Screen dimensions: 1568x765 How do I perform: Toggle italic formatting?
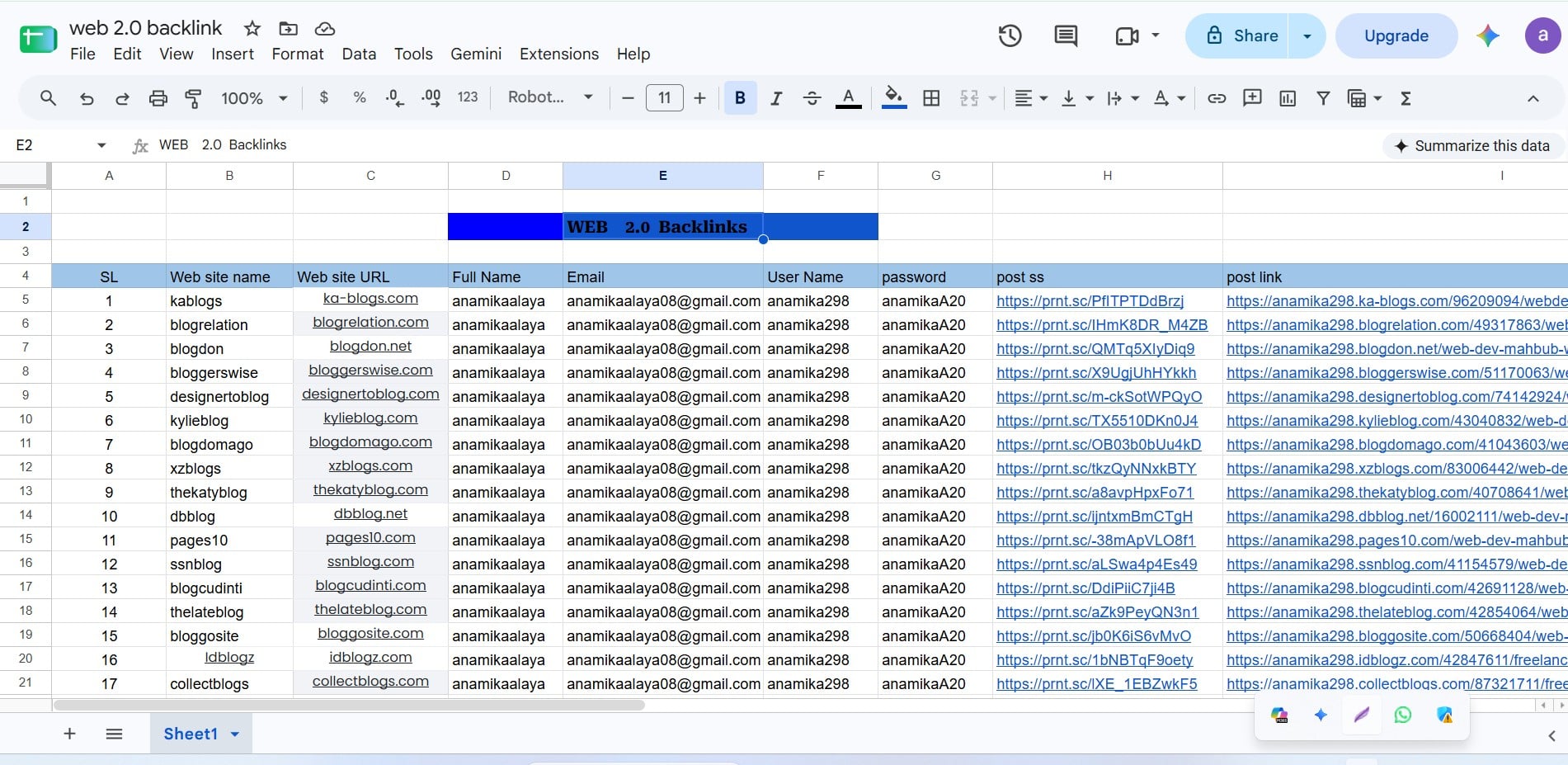tap(775, 98)
